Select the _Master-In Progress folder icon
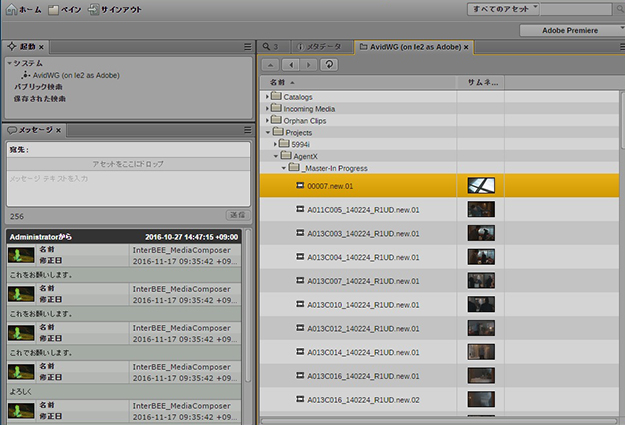Image resolution: width=625 pixels, height=425 pixels. click(x=294, y=167)
